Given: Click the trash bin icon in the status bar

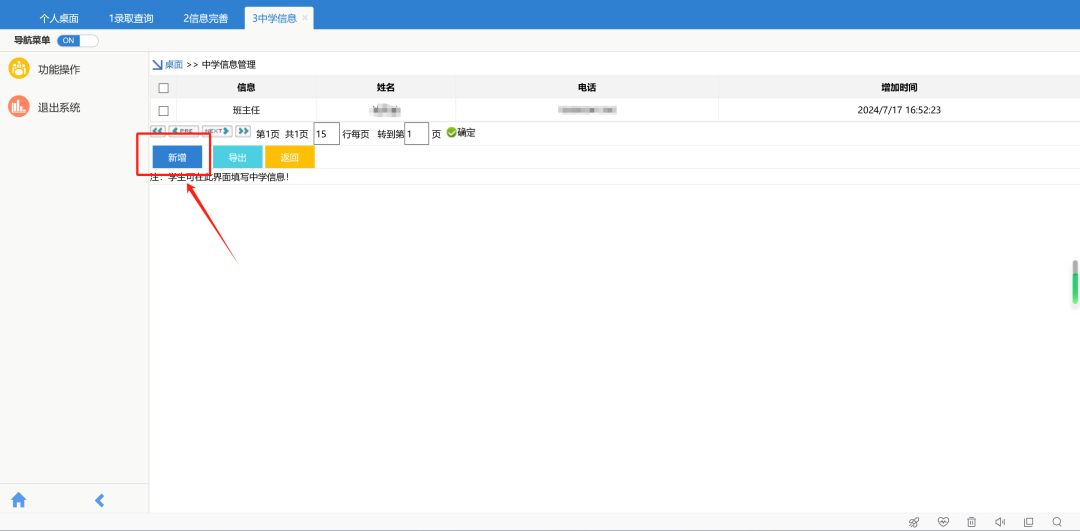Looking at the screenshot, I should (x=971, y=522).
